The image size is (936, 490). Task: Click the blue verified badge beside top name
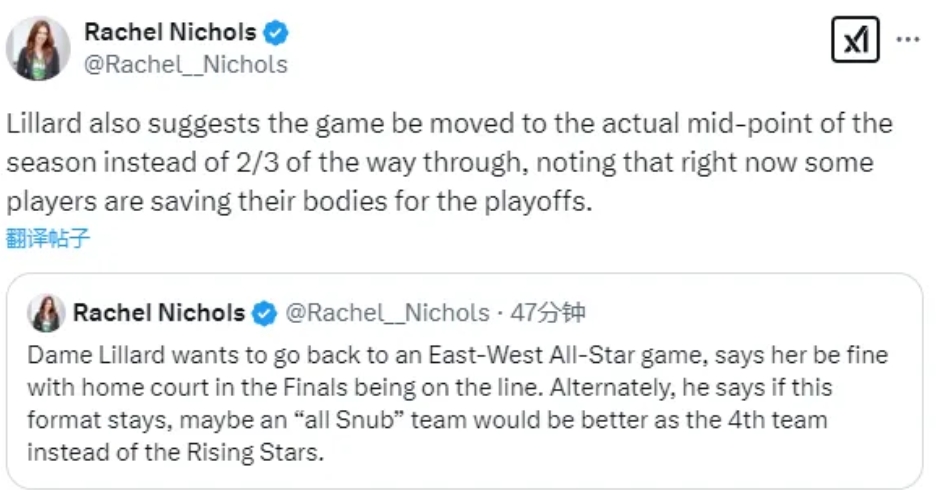(276, 32)
